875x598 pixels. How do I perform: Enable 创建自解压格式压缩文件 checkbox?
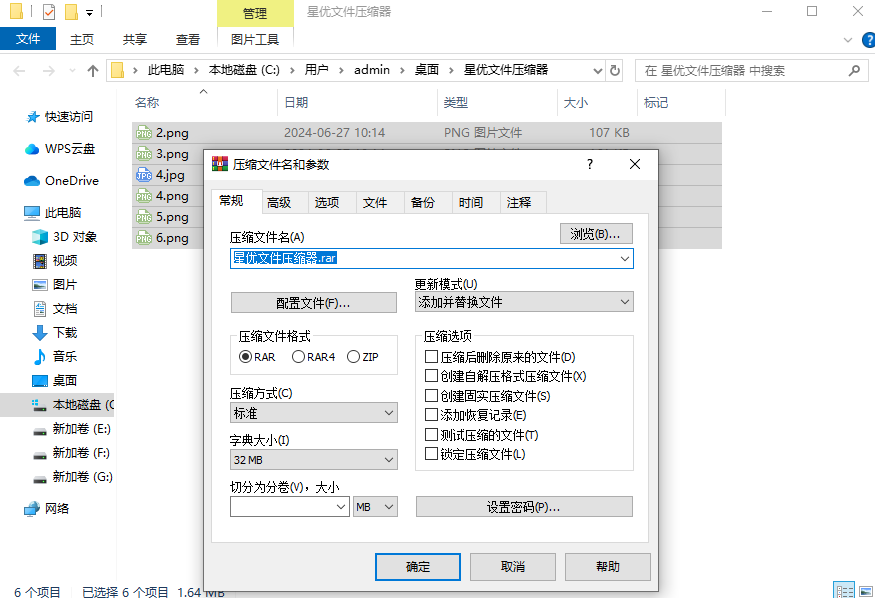431,376
